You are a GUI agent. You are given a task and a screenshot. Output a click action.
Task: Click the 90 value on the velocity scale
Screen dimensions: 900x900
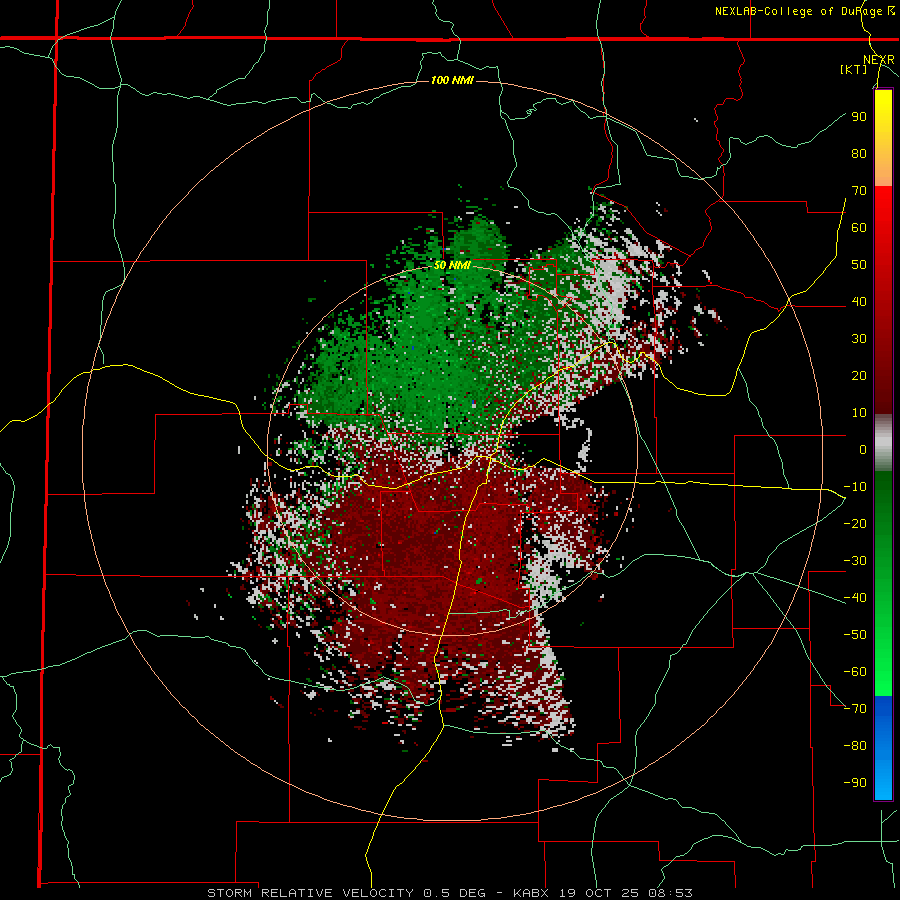[859, 117]
